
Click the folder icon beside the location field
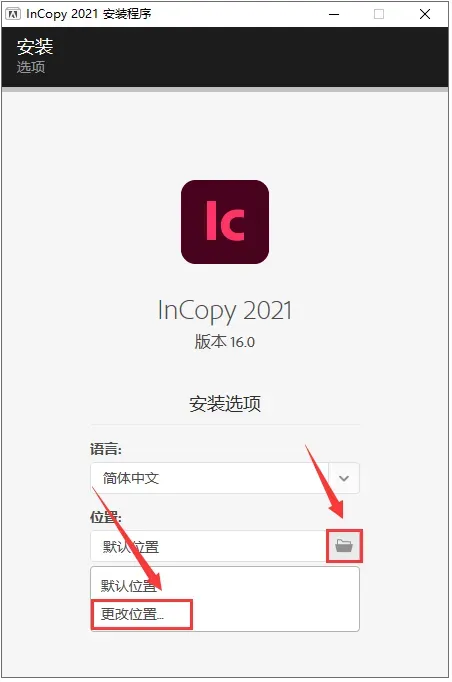(x=344, y=545)
